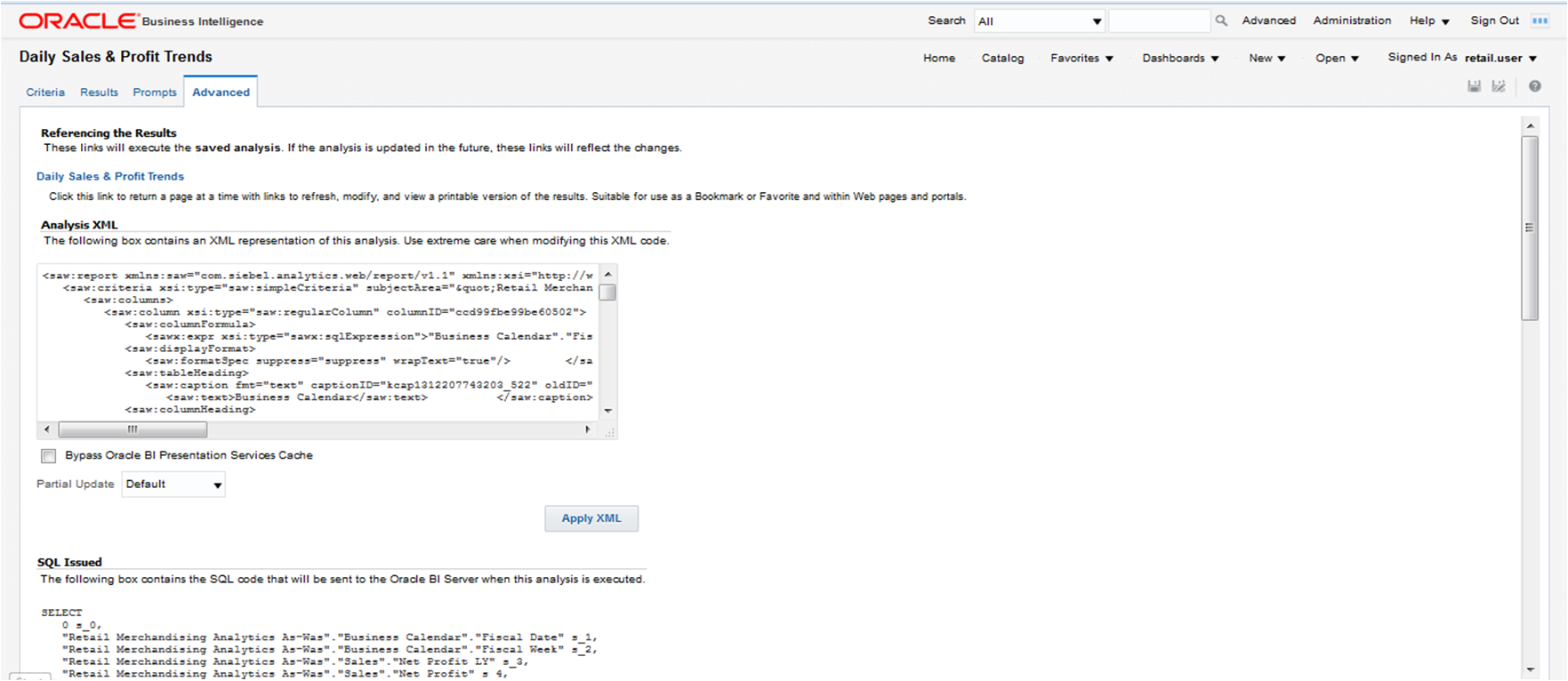Screen dimensions: 1568x681
Task: Click the XML box scroll-up arrow
Action: point(608,273)
